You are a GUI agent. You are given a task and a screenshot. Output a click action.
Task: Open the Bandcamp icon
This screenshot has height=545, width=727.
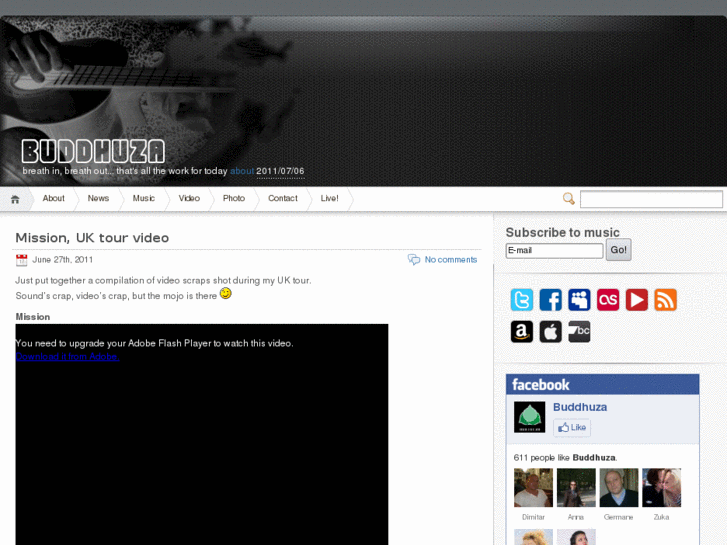[579, 332]
